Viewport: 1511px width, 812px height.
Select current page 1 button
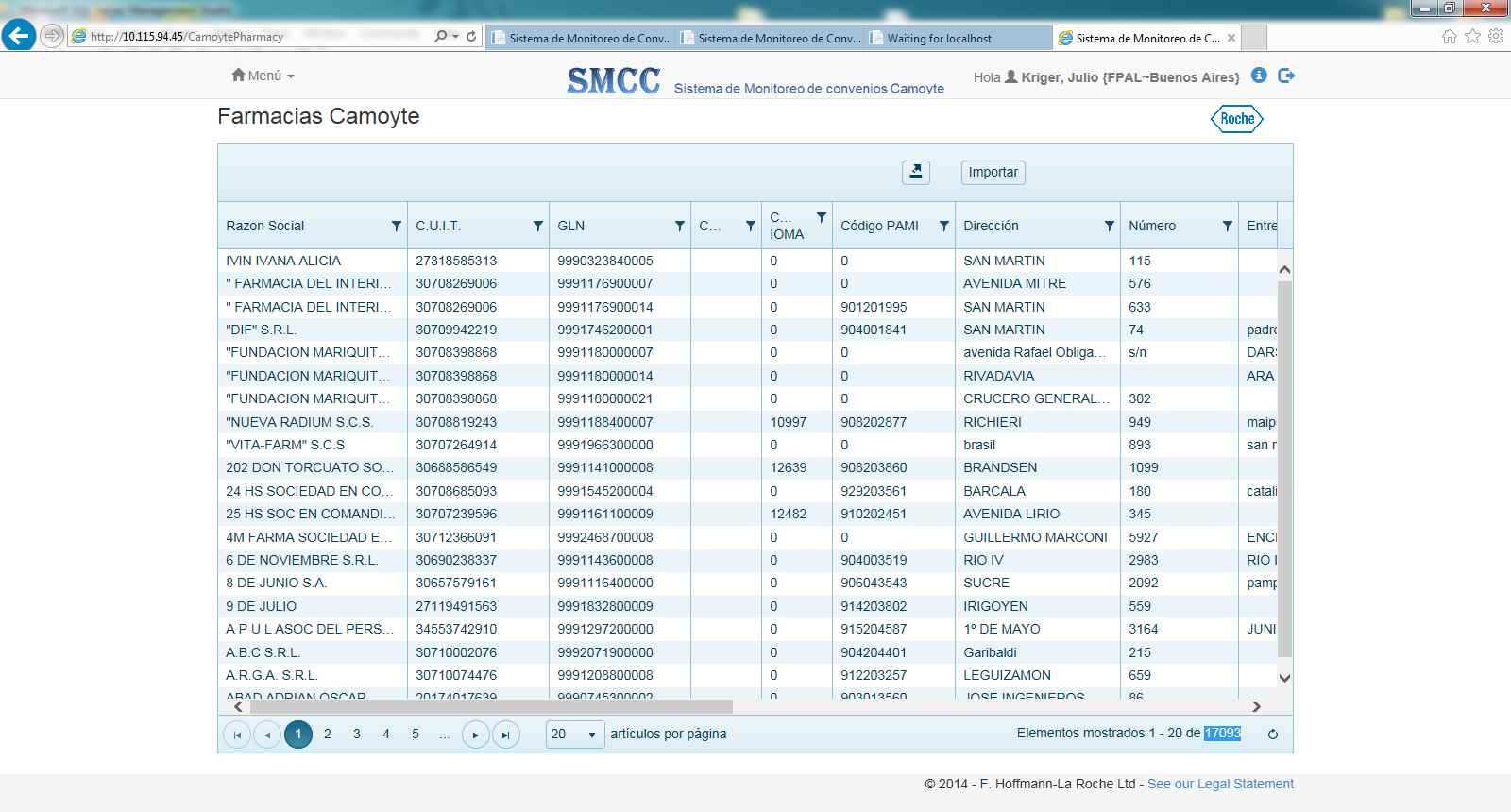click(298, 734)
